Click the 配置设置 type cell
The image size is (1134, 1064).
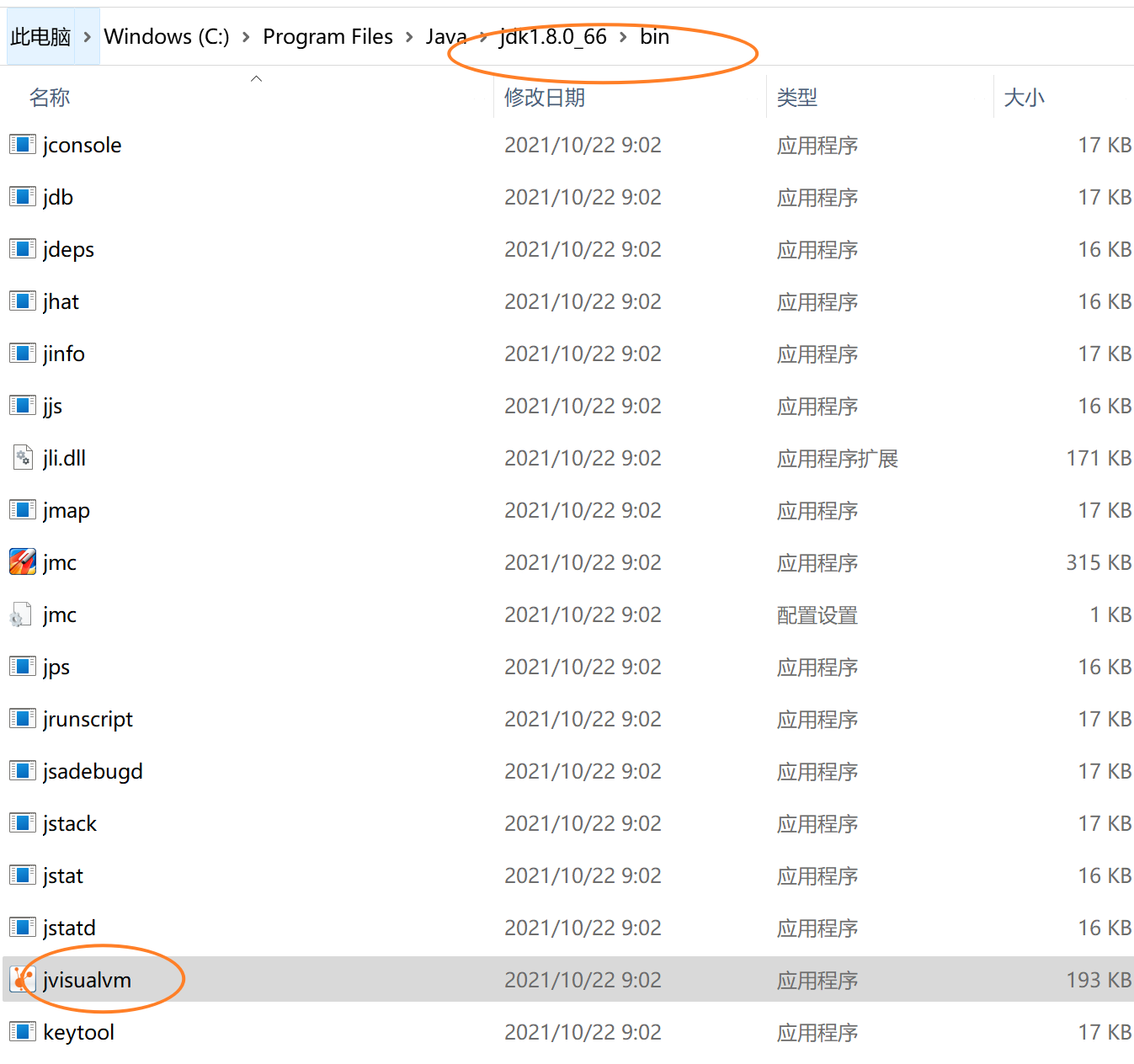point(817,615)
